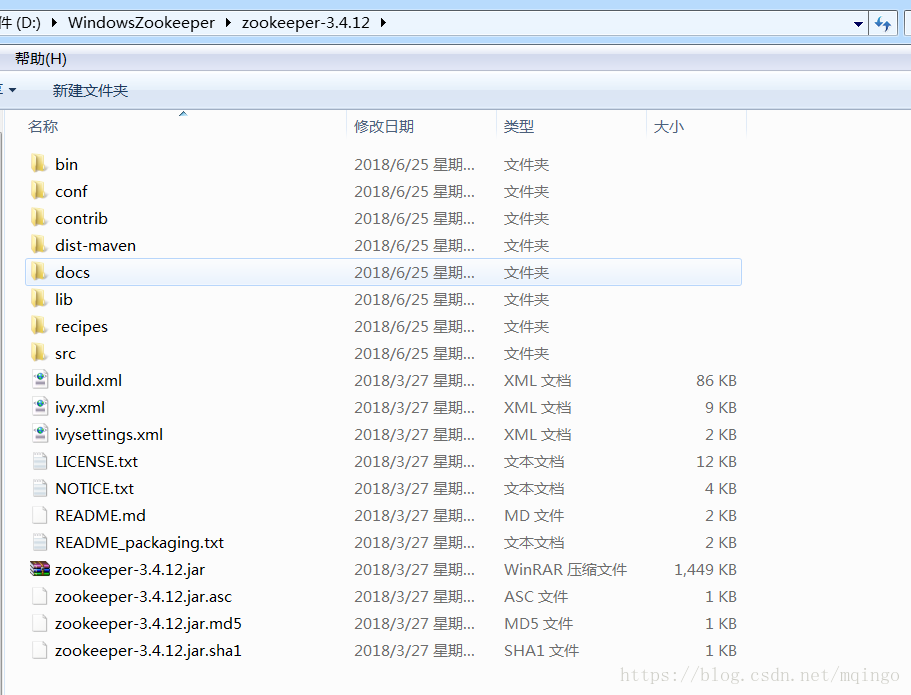Click the contrib folder icon
This screenshot has height=695, width=911.
(x=39, y=218)
